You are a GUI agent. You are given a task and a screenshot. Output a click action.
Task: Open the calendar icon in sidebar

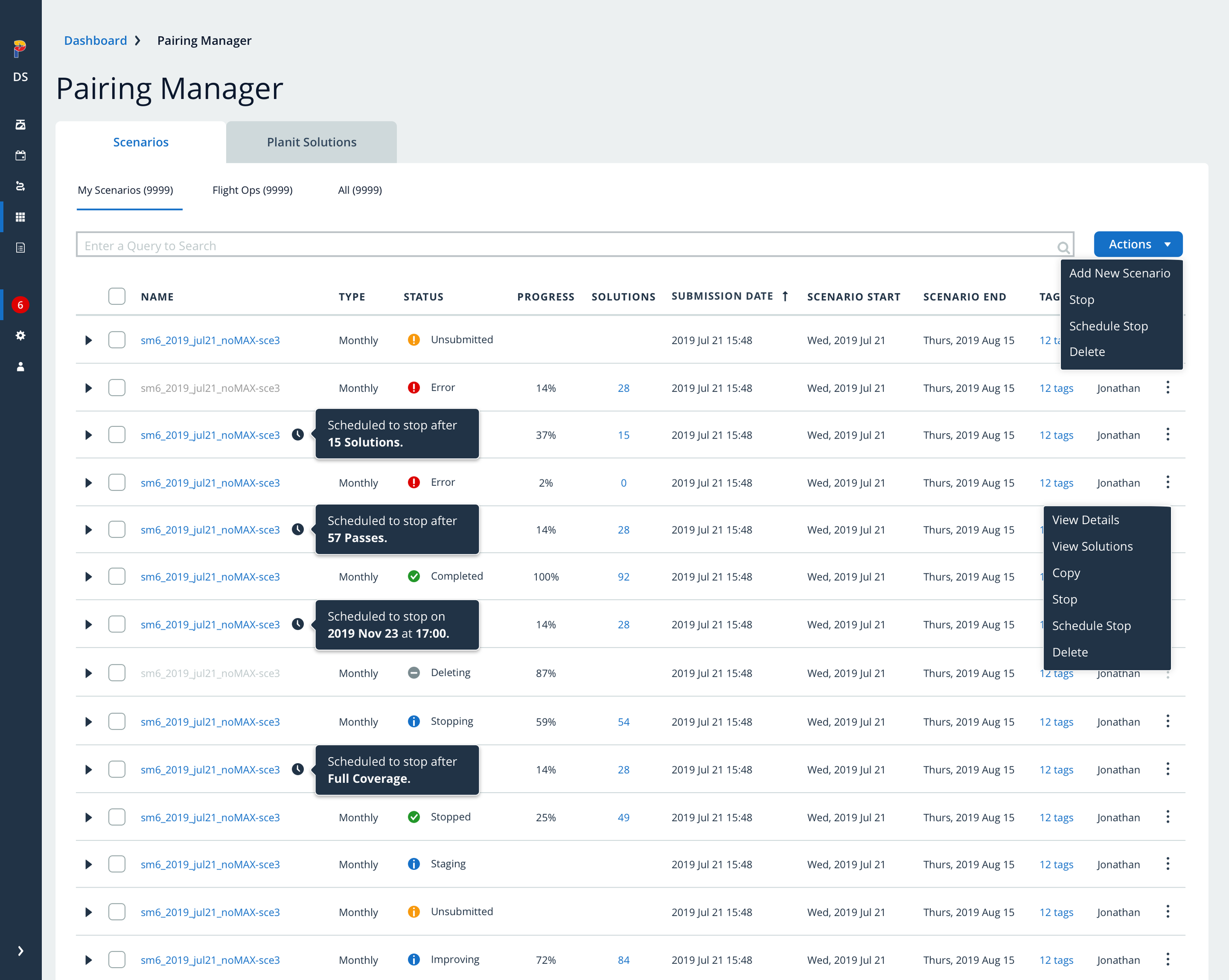point(21,155)
